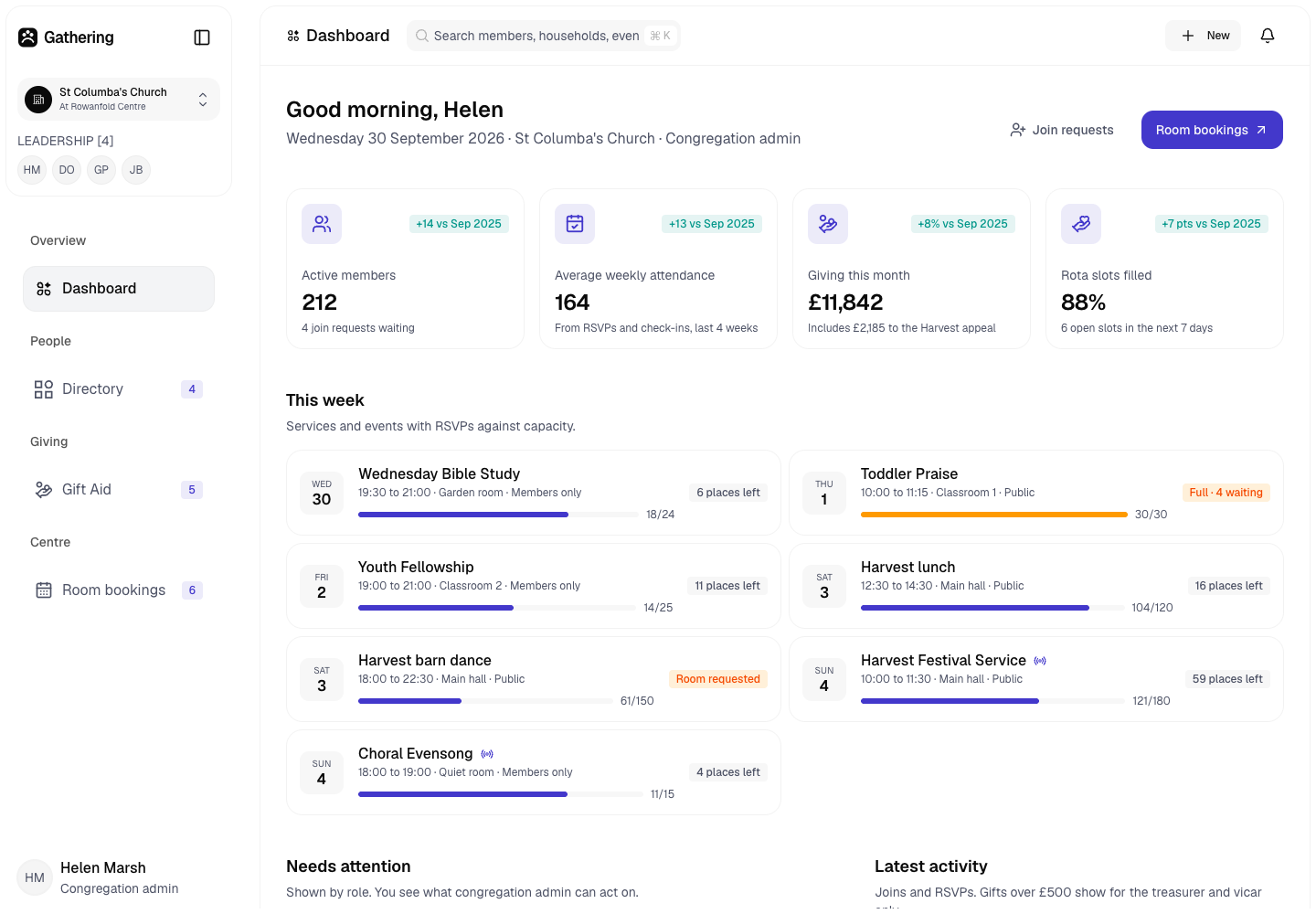Click the Gathering app logo
Viewport: 1316px width, 914px height.
(x=28, y=37)
